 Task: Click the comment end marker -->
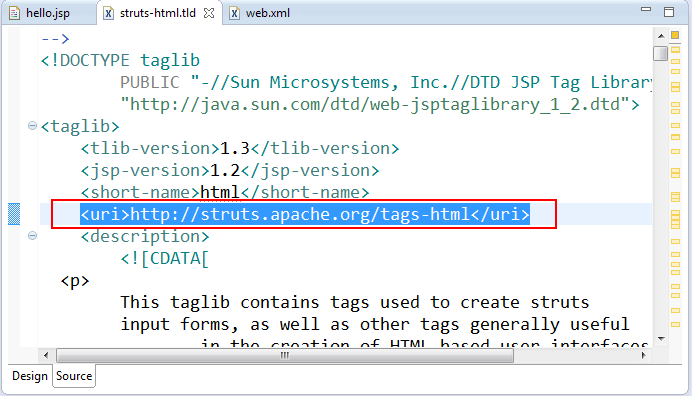pos(55,39)
